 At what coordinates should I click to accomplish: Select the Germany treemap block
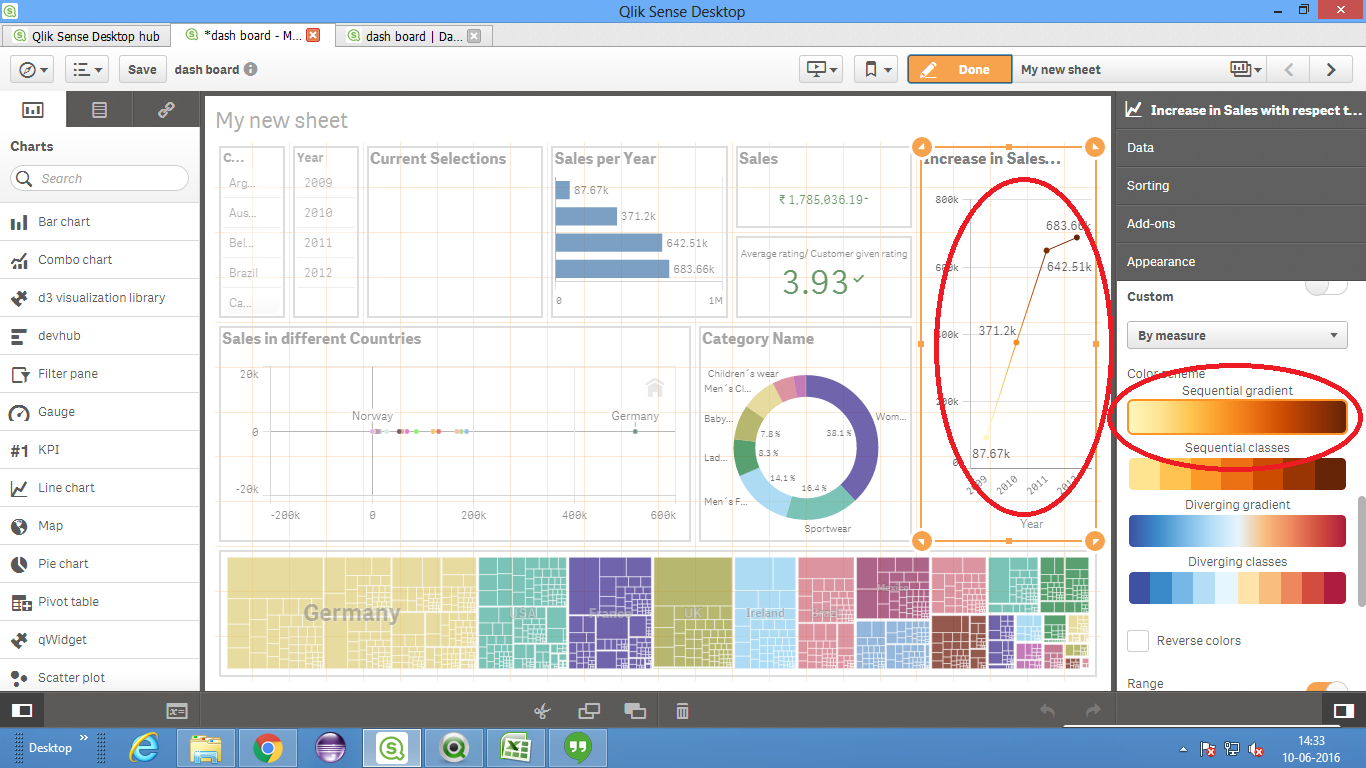tap(351, 613)
